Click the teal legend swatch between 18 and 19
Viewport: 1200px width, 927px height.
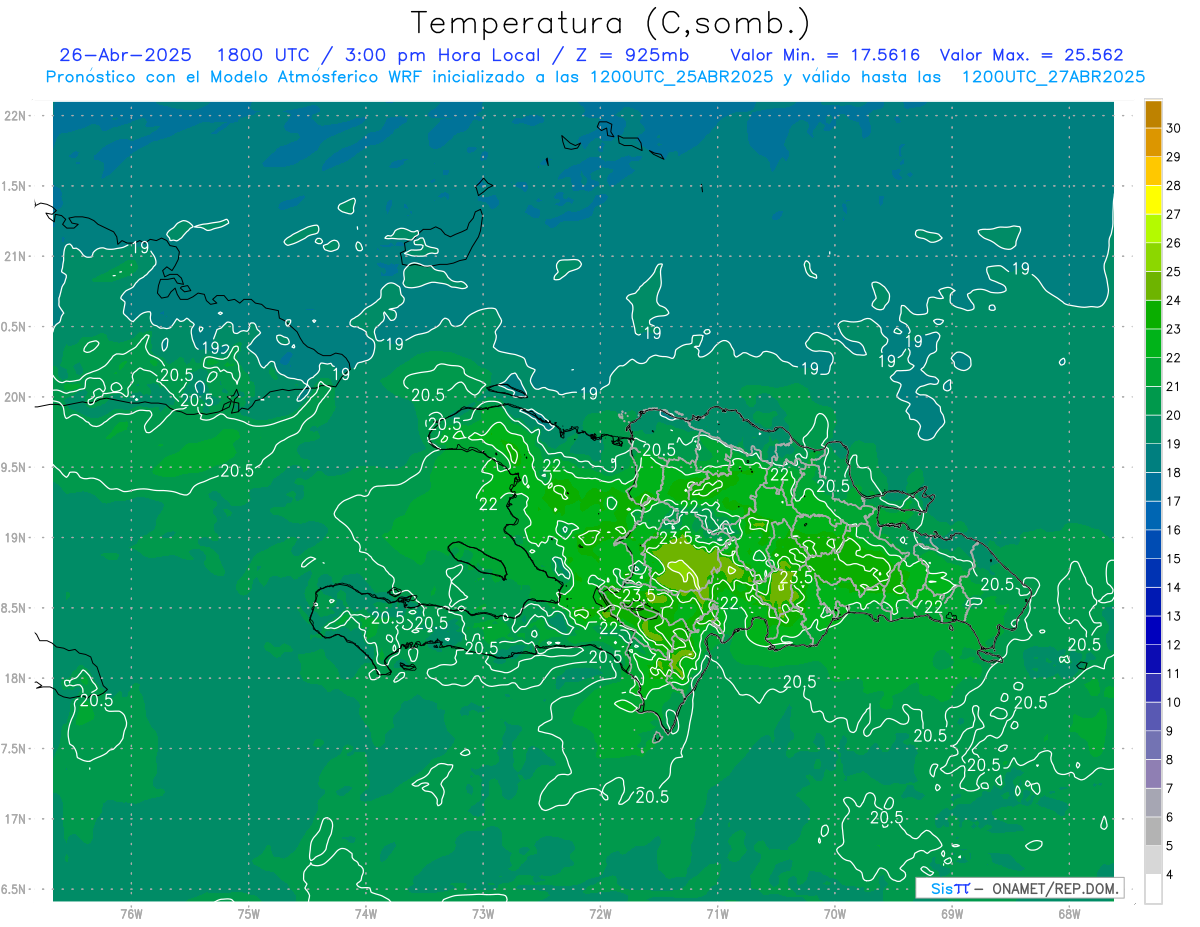[1153, 459]
